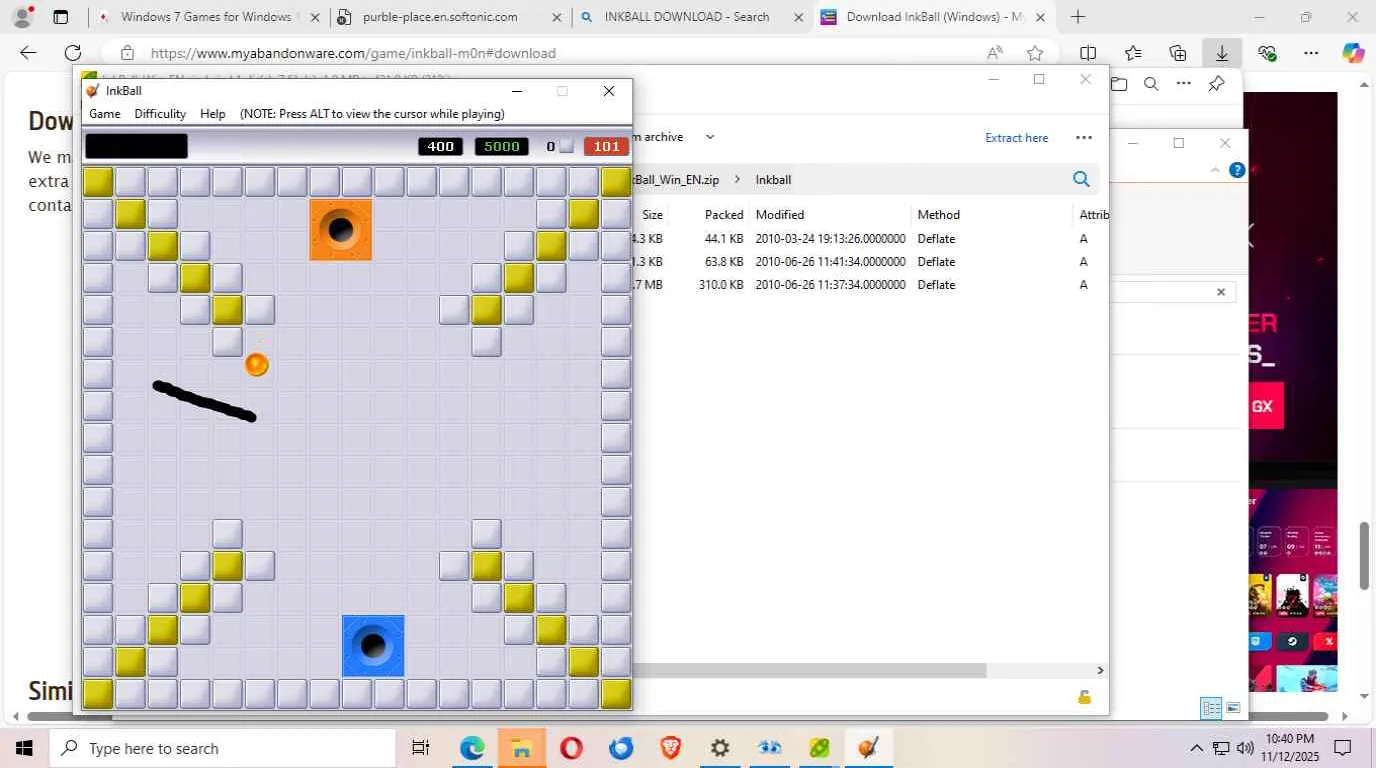Image resolution: width=1376 pixels, height=768 pixels.
Task: Open the Help menu in InkBall
Action: (x=213, y=114)
